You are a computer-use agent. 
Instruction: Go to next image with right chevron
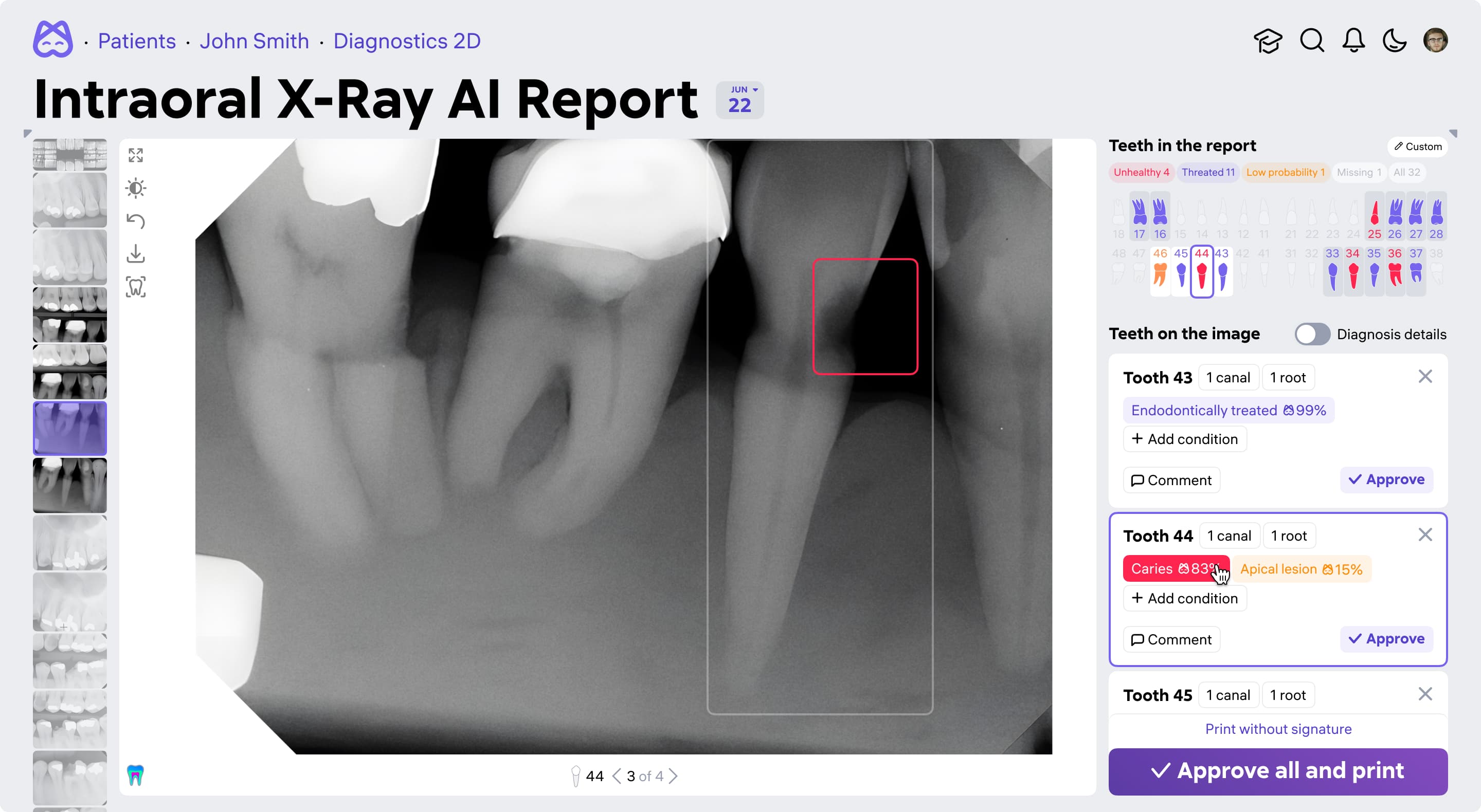(x=674, y=777)
